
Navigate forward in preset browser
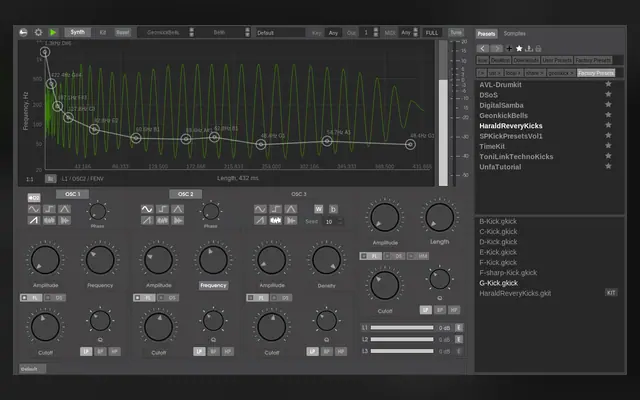[x=497, y=49]
